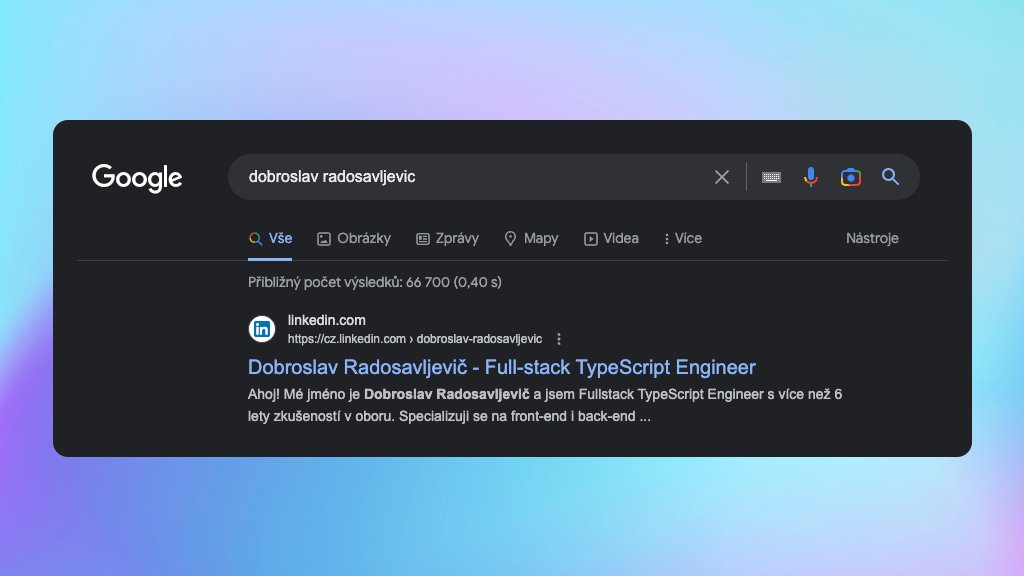This screenshot has height=576, width=1024.
Task: Expand the Více menu
Action: (x=682, y=238)
